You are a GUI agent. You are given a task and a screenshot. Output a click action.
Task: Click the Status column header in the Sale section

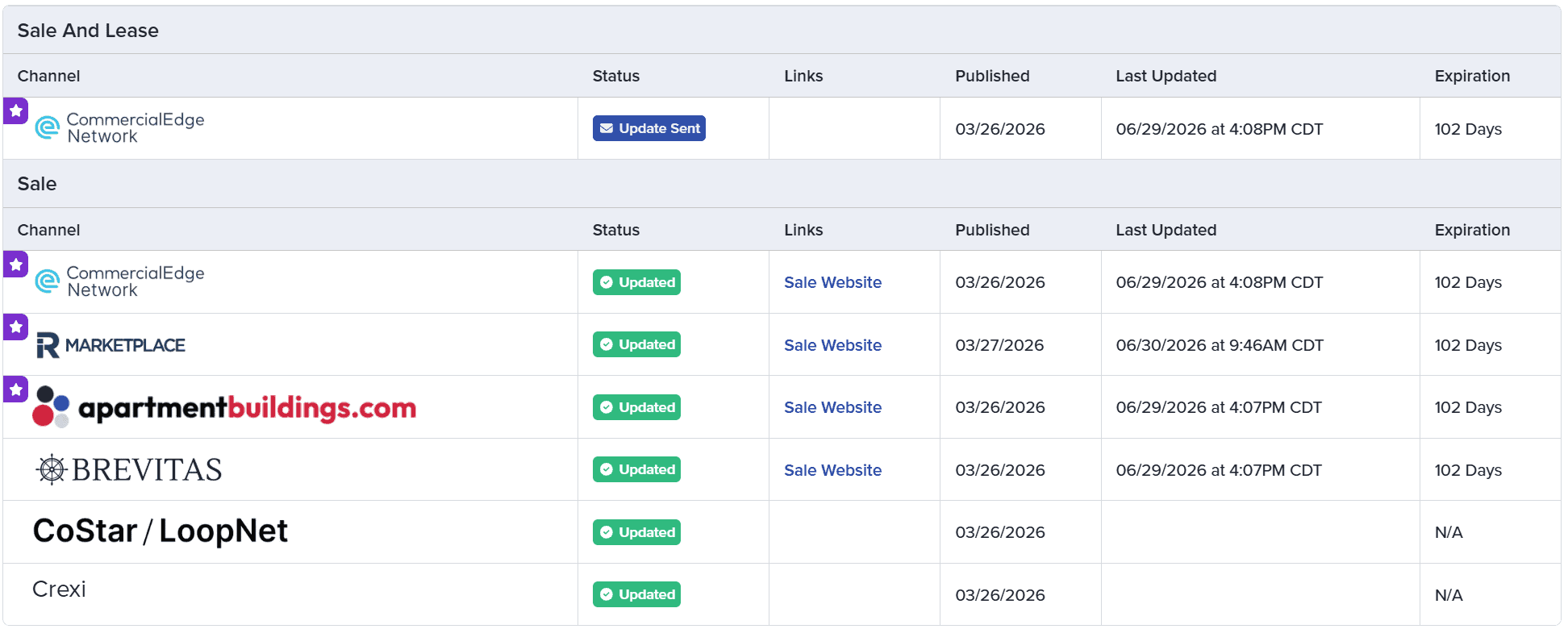tap(616, 230)
